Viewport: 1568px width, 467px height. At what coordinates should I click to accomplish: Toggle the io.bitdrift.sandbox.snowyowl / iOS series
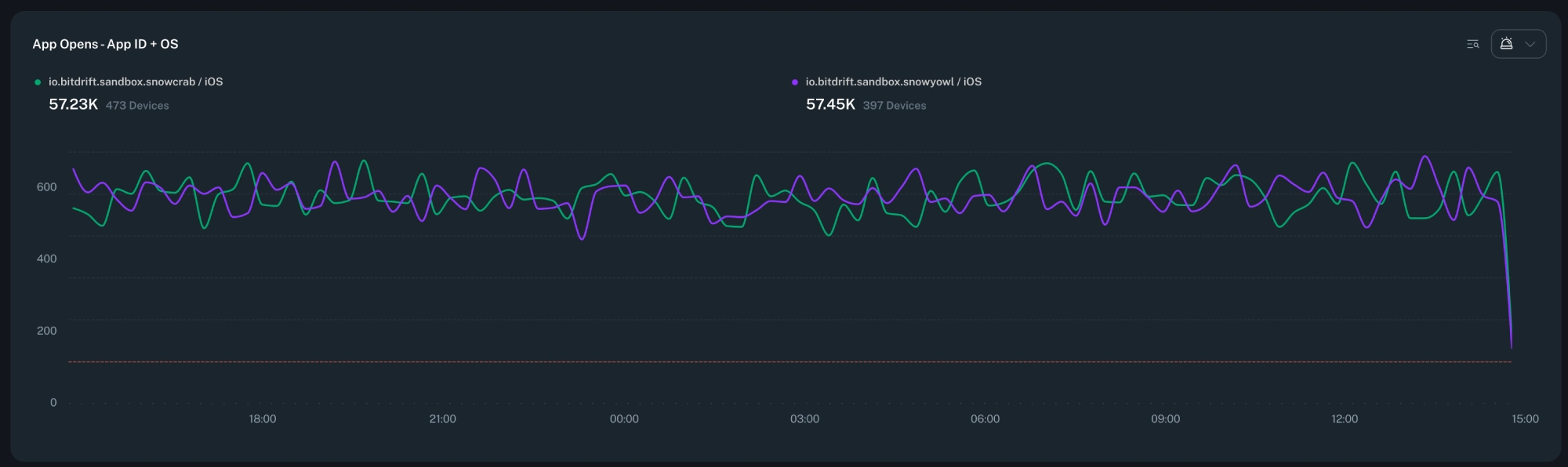click(893, 81)
